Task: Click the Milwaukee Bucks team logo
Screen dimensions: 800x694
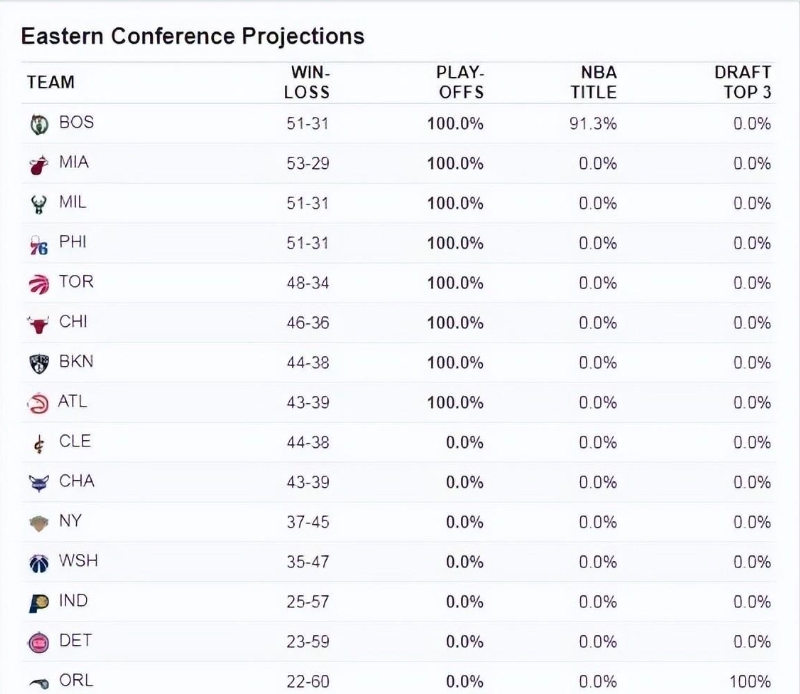Action: (x=39, y=204)
